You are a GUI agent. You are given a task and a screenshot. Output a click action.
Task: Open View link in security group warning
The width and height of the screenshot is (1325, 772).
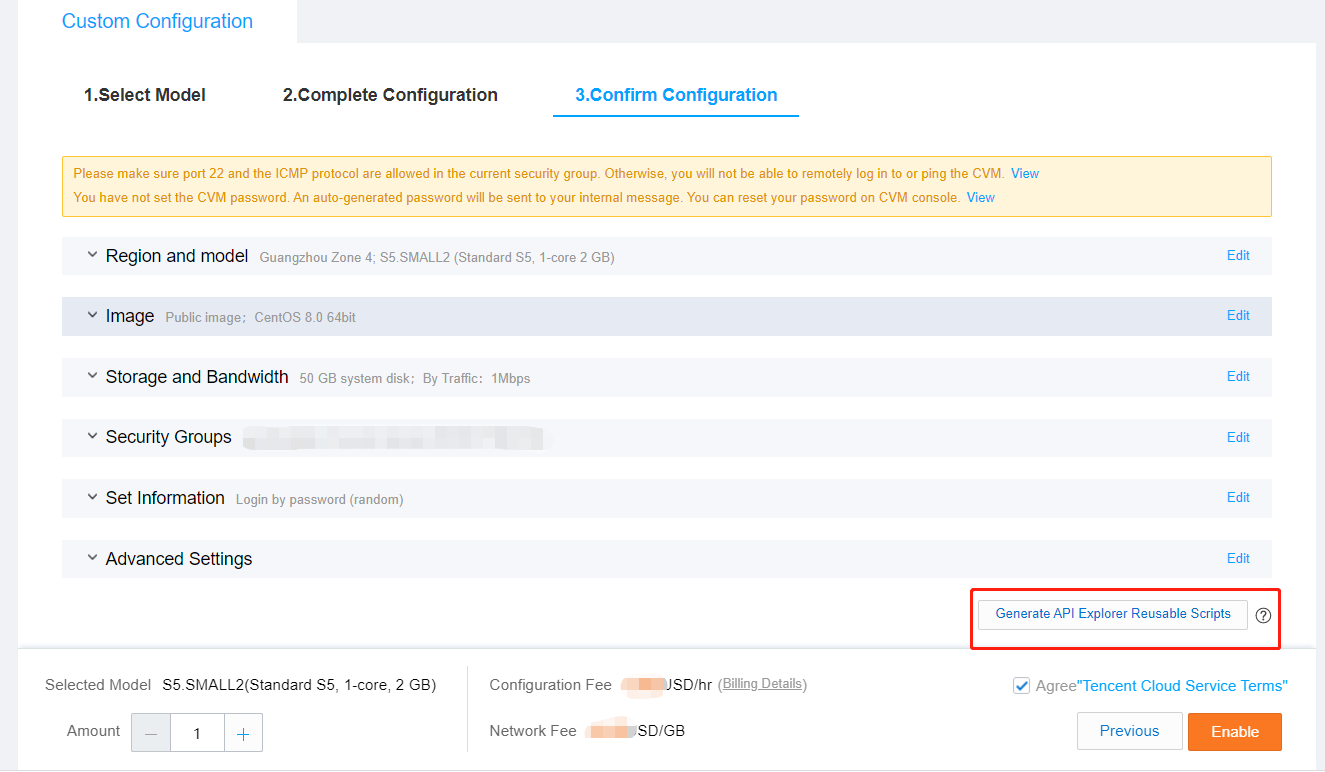tap(1024, 173)
